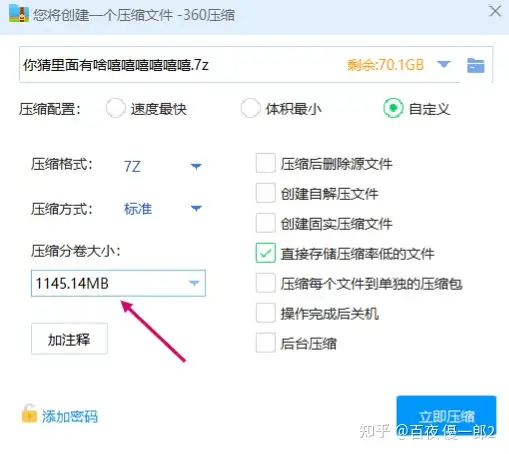Uncheck 直接存储压缩率低的文件 checkbox

point(266,253)
